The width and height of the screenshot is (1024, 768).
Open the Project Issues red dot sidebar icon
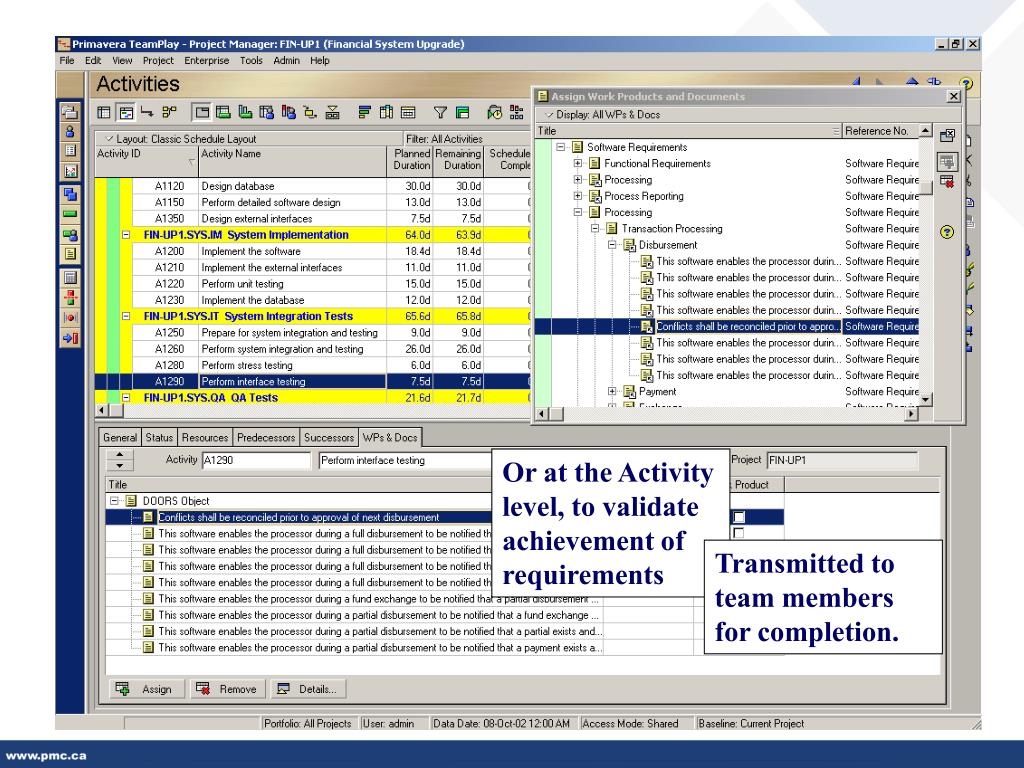(x=70, y=318)
